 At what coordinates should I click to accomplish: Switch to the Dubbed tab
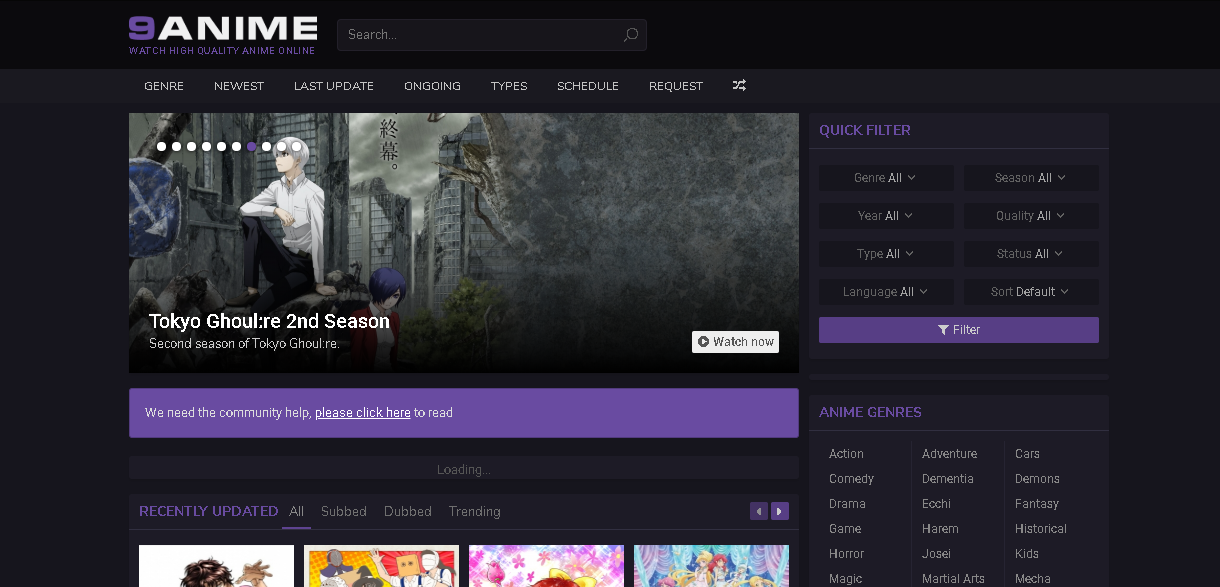coord(408,511)
